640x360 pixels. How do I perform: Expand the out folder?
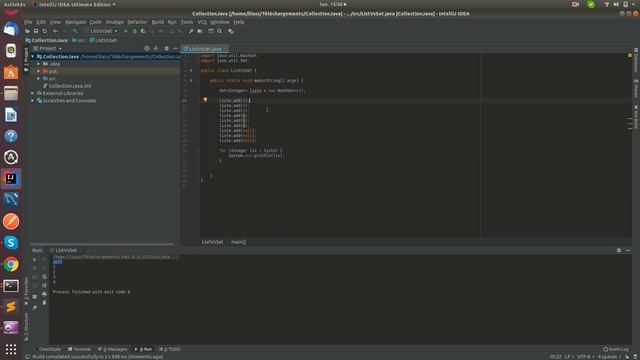coord(39,71)
